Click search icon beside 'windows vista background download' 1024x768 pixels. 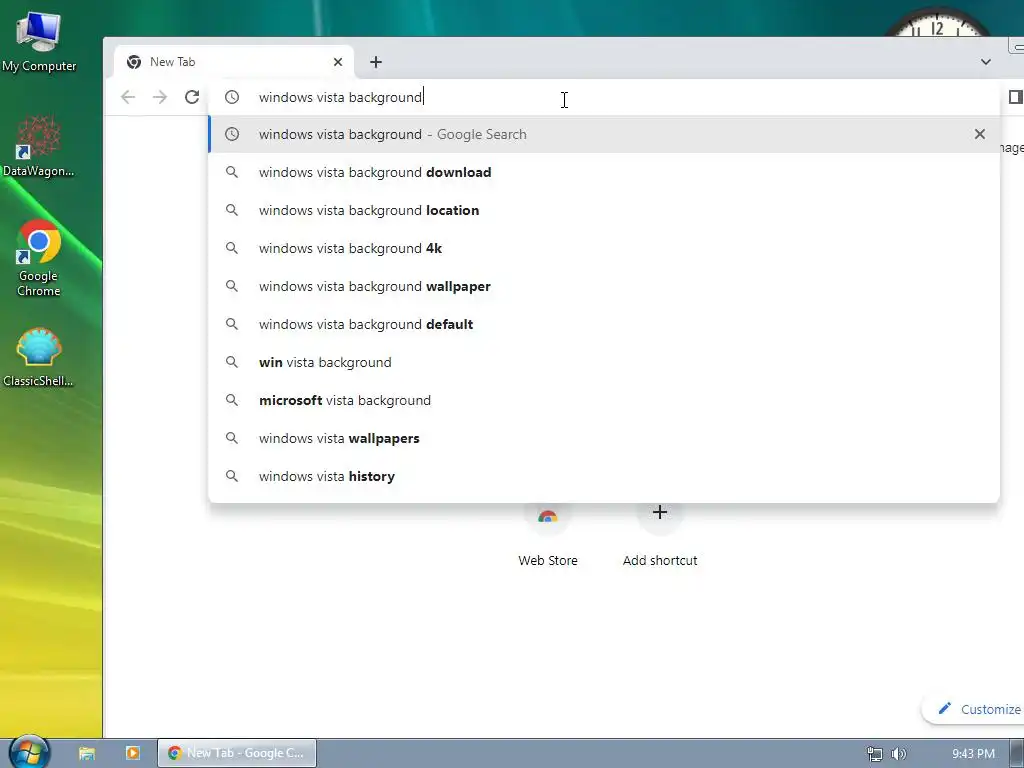(232, 172)
